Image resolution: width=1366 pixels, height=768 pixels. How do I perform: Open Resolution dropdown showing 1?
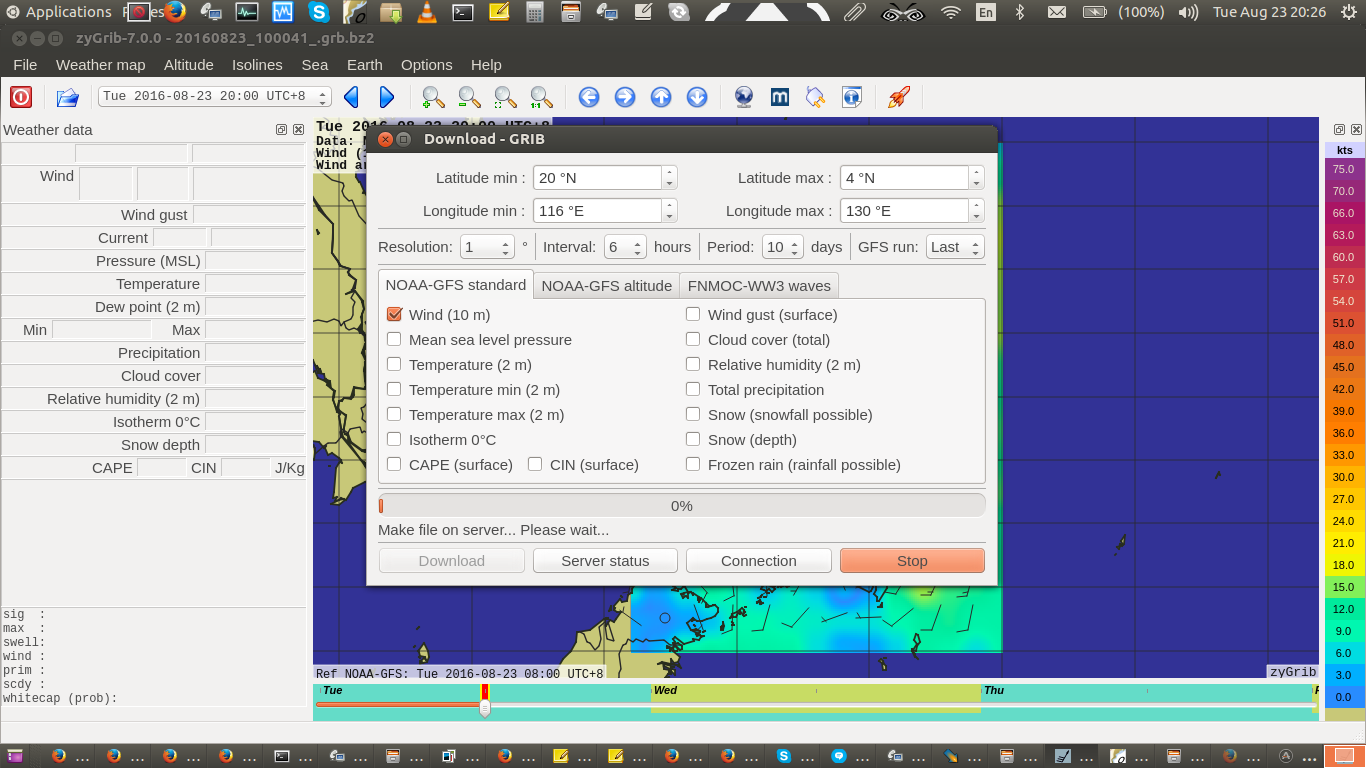click(x=487, y=247)
